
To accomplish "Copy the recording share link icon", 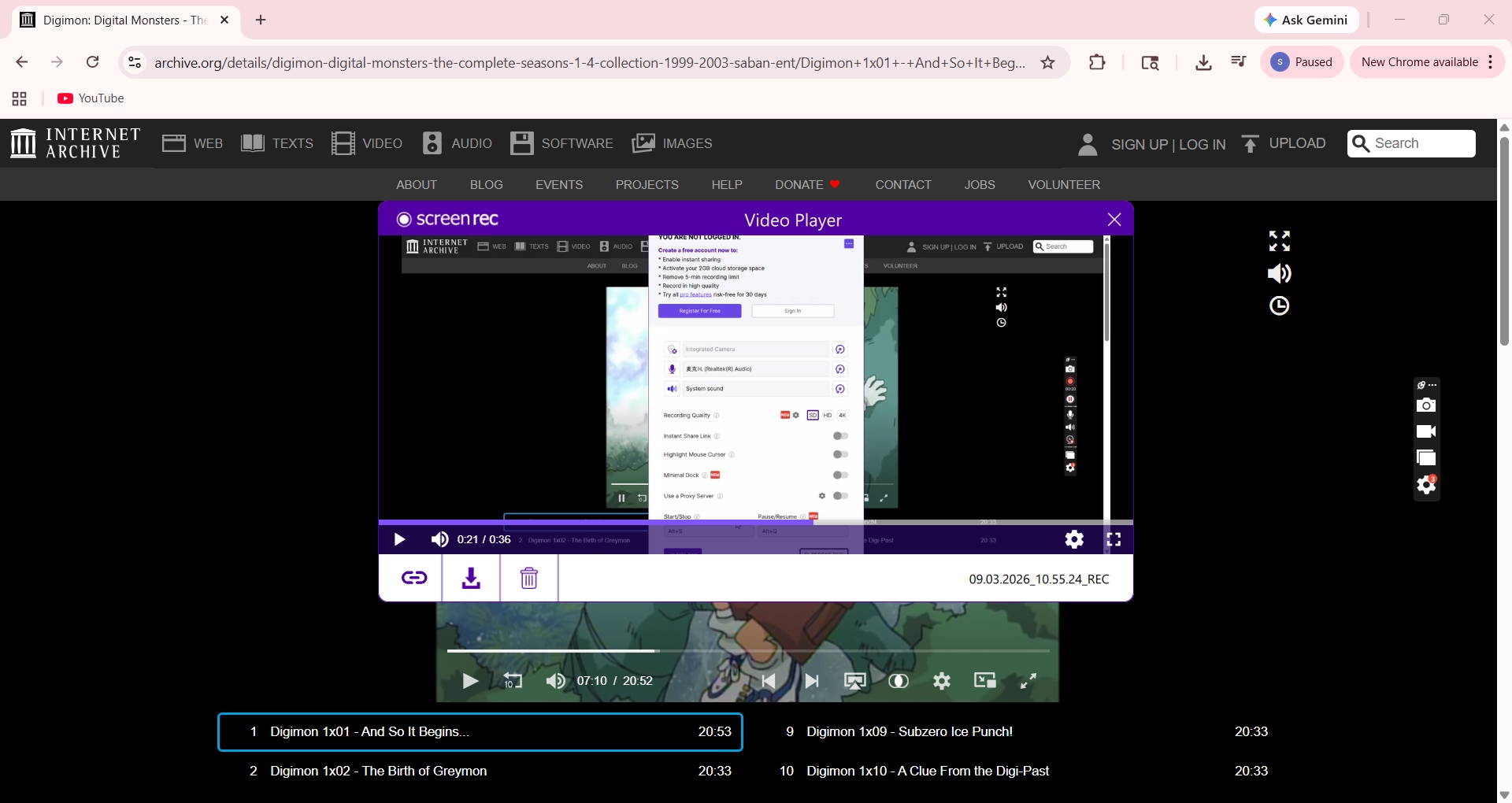I will (x=413, y=578).
